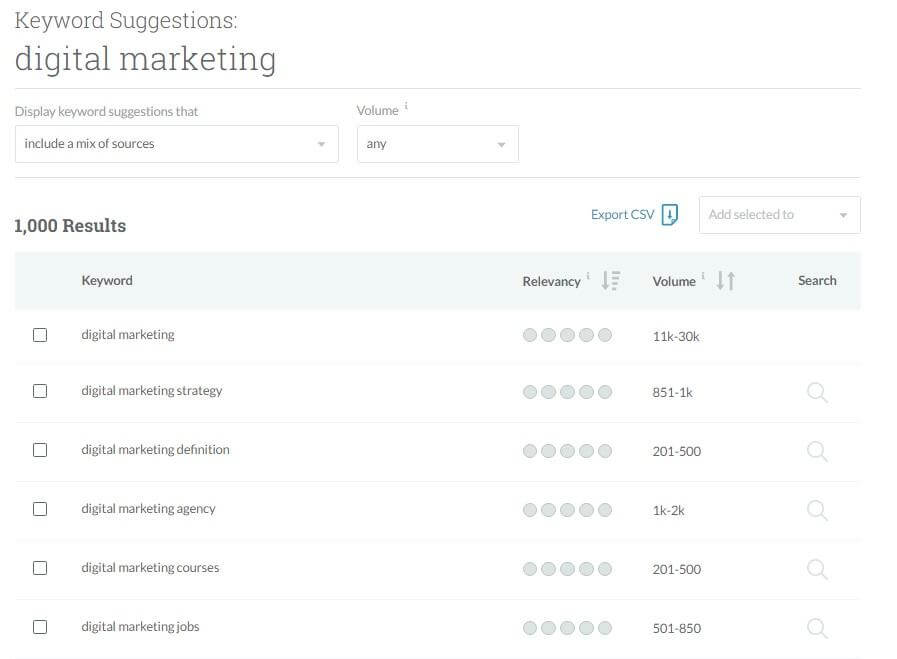This screenshot has width=897, height=659.
Task: Click the Search column header
Action: (817, 280)
